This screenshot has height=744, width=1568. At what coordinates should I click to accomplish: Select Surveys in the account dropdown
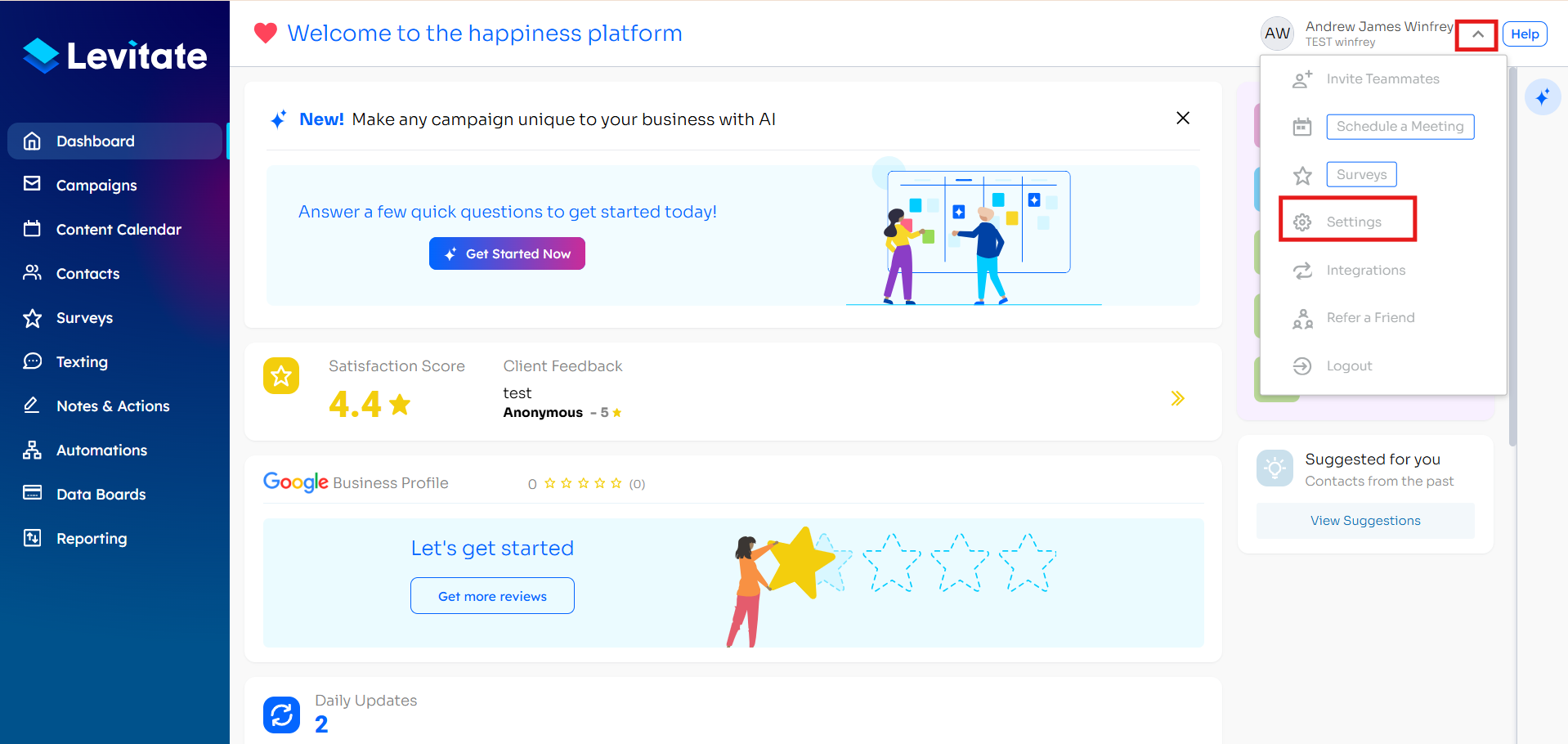coord(1362,175)
